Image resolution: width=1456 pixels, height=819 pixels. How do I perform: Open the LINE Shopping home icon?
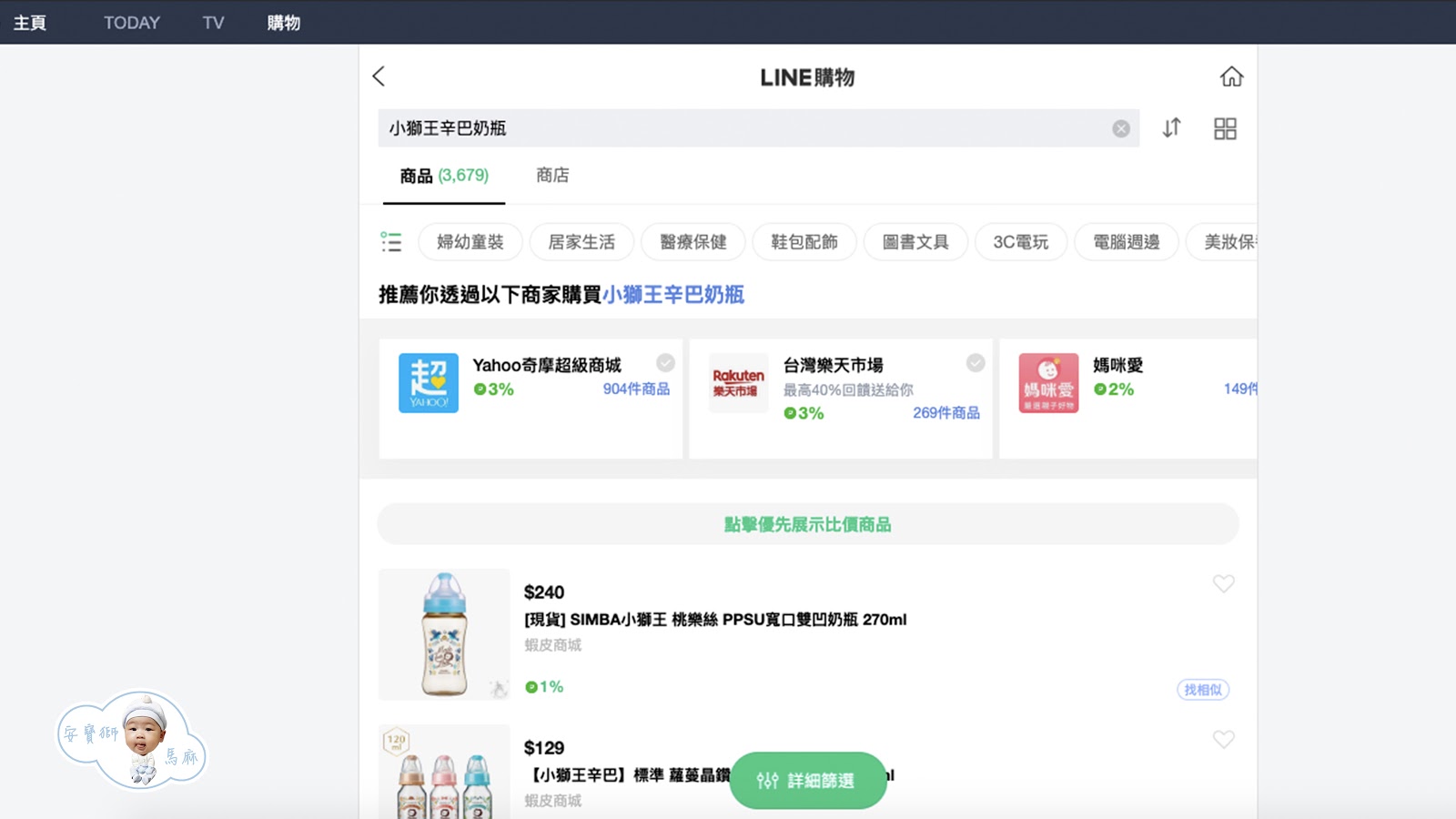click(x=1231, y=76)
